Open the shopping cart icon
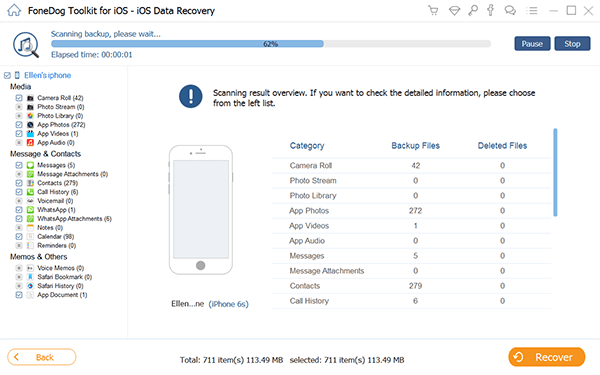The image size is (600, 375). click(x=433, y=10)
